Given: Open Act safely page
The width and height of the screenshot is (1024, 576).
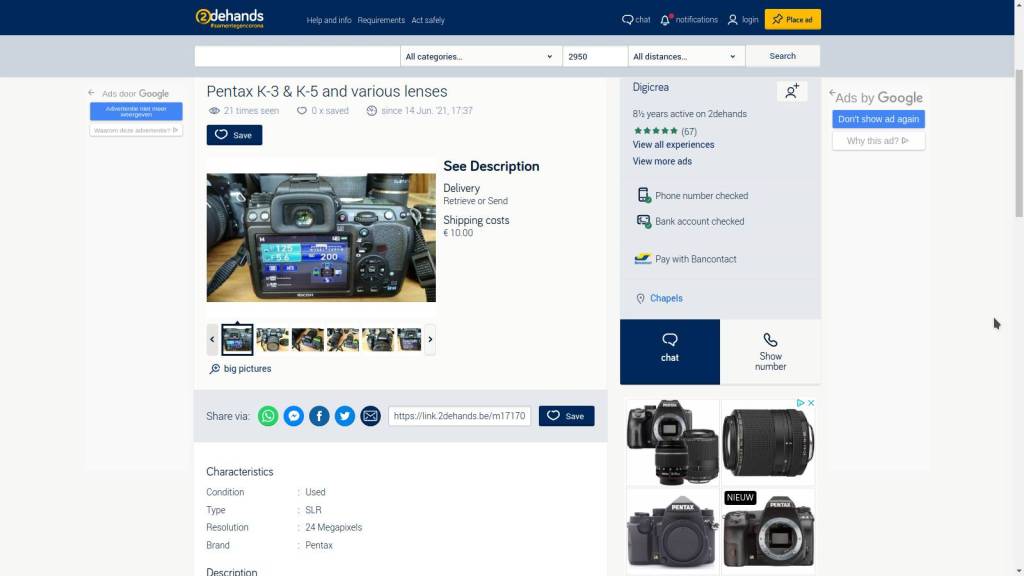Looking at the screenshot, I should pos(428,20).
